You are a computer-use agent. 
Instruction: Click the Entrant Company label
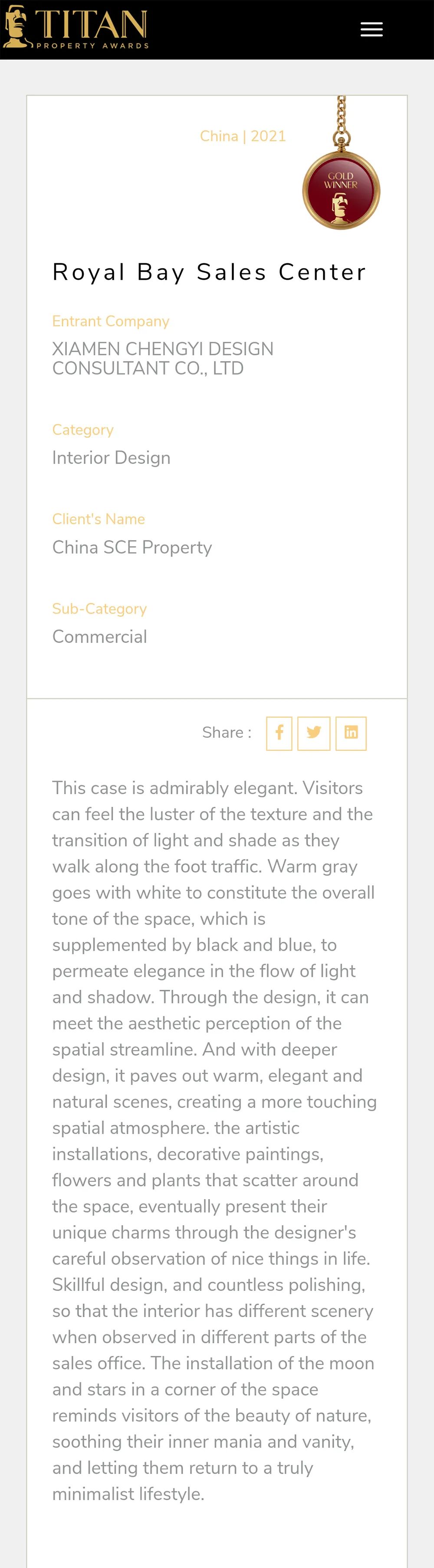[111, 322]
